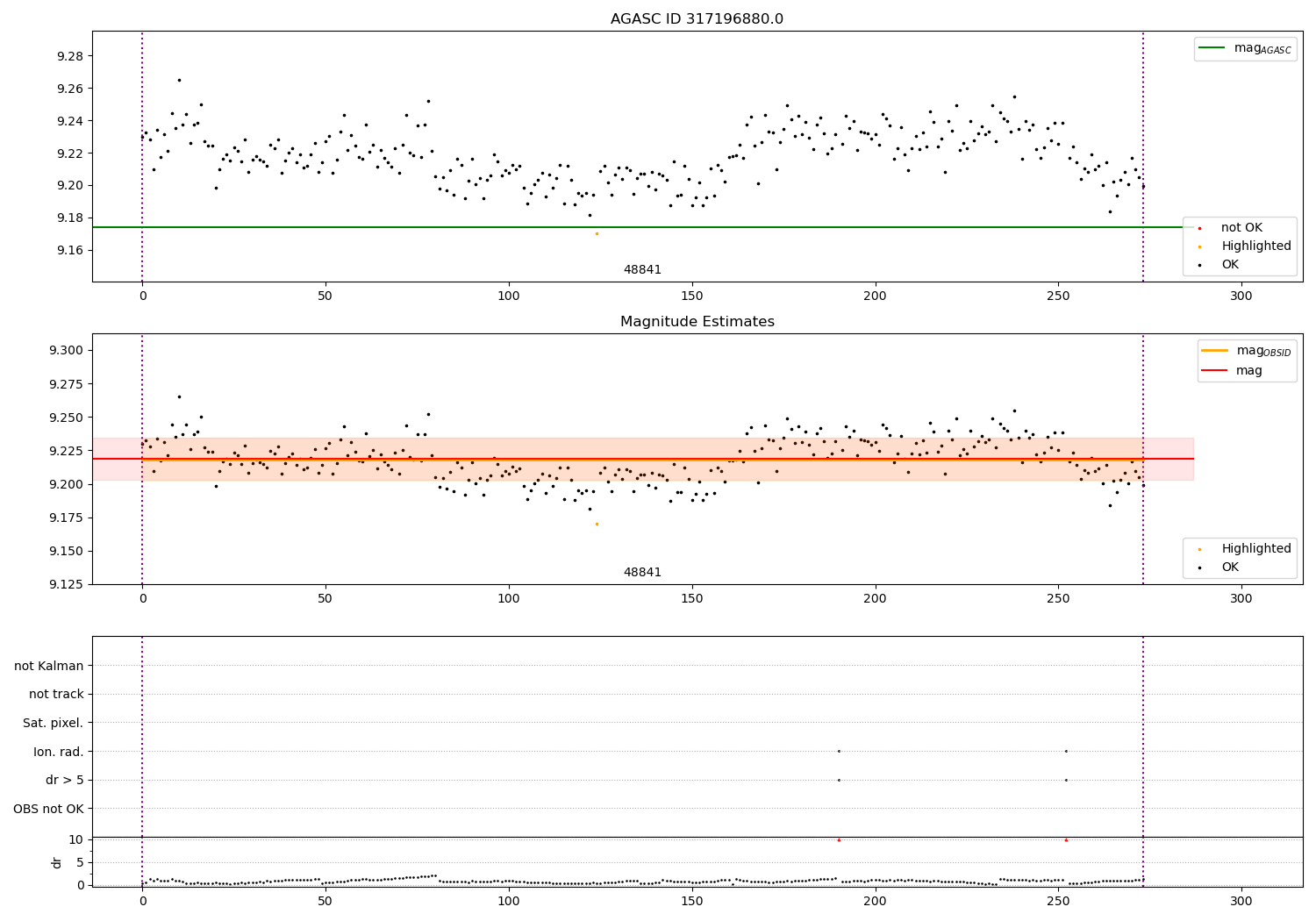The height and width of the screenshot is (921, 1316).
Task: Click '48841' label in the top plot
Action: tap(642, 270)
